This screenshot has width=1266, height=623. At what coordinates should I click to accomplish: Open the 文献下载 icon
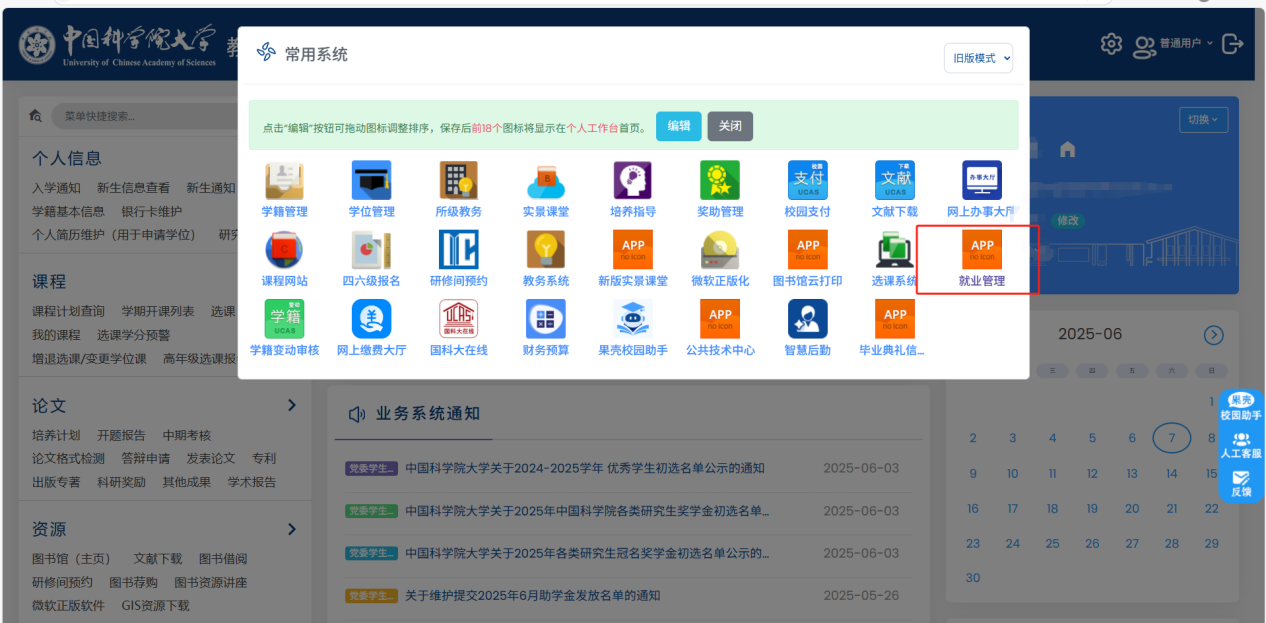894,181
